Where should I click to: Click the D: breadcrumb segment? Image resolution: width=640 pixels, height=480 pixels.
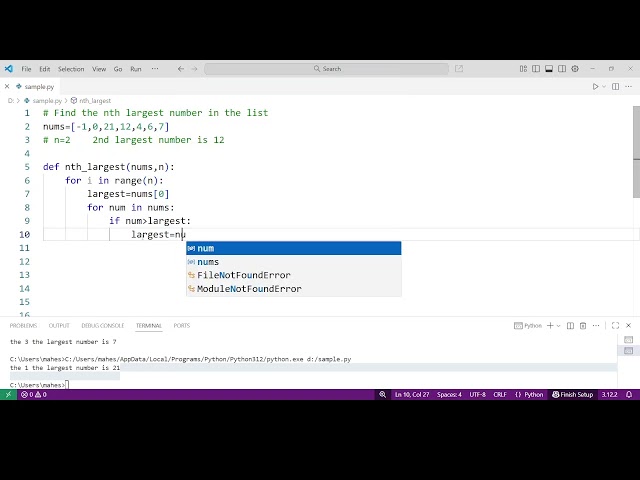[x=11, y=100]
